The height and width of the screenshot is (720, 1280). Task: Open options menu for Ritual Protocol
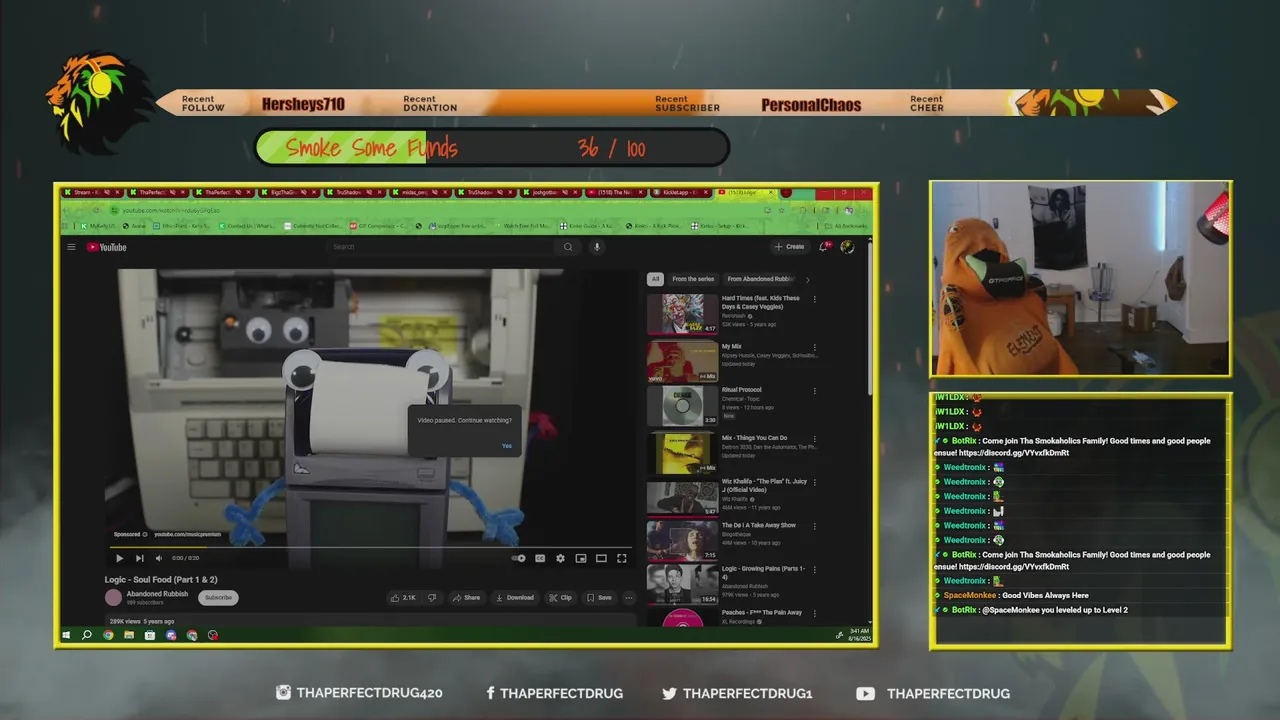pyautogui.click(x=814, y=391)
